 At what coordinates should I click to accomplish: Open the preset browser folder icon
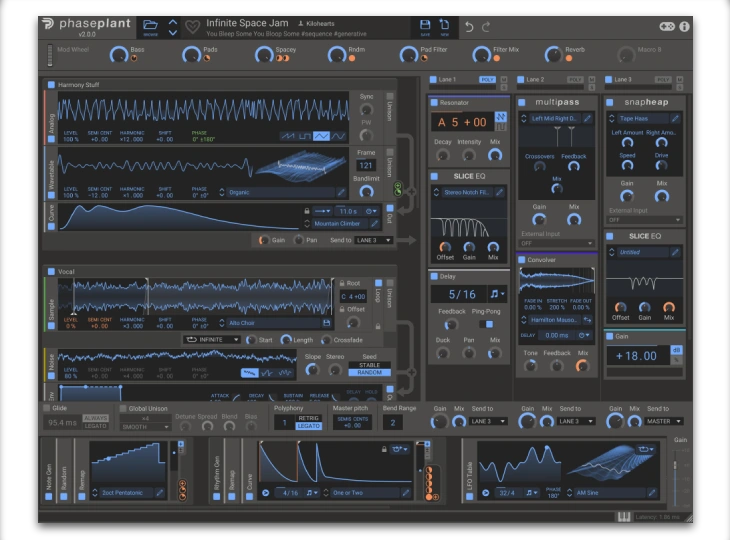[150, 25]
